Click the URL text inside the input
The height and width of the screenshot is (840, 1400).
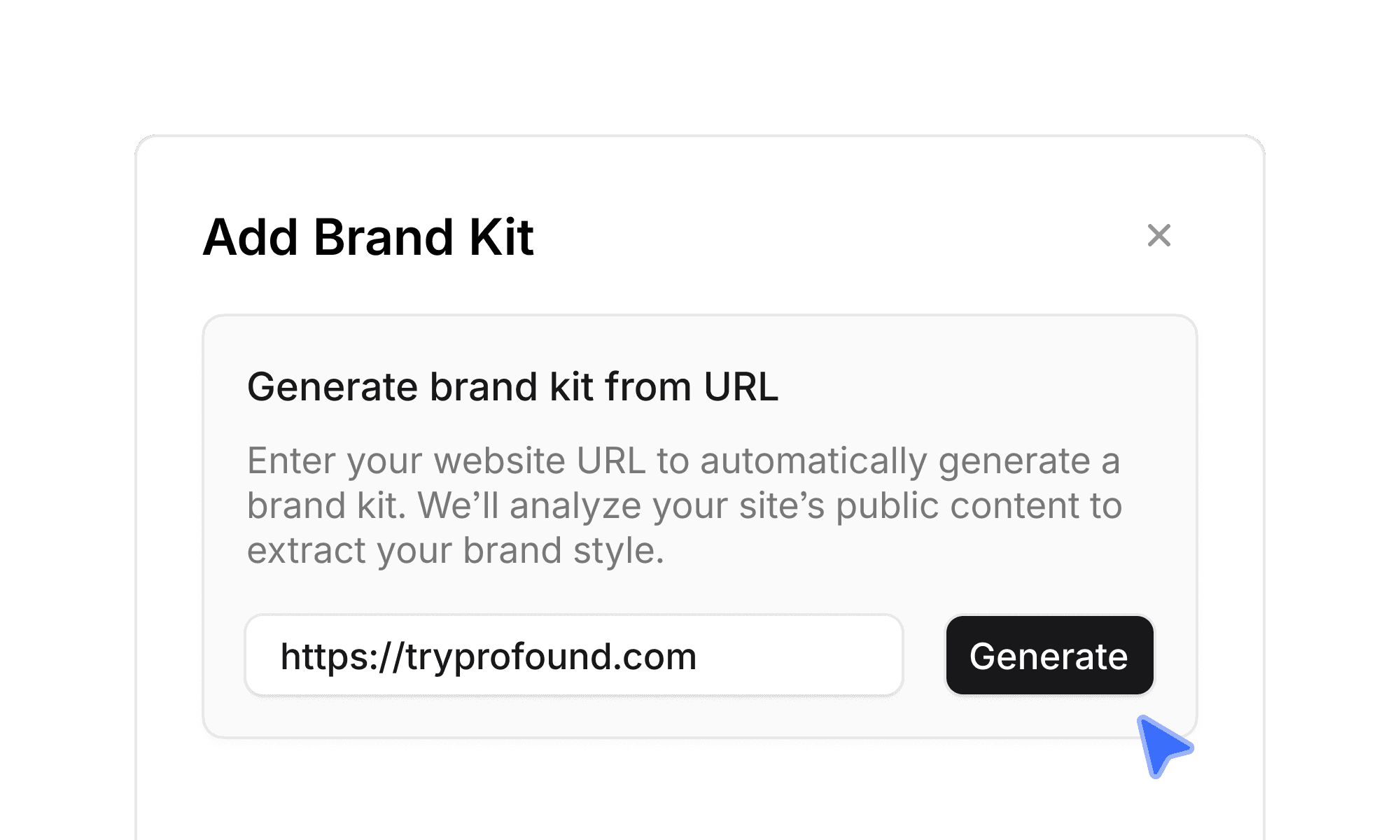tap(489, 657)
